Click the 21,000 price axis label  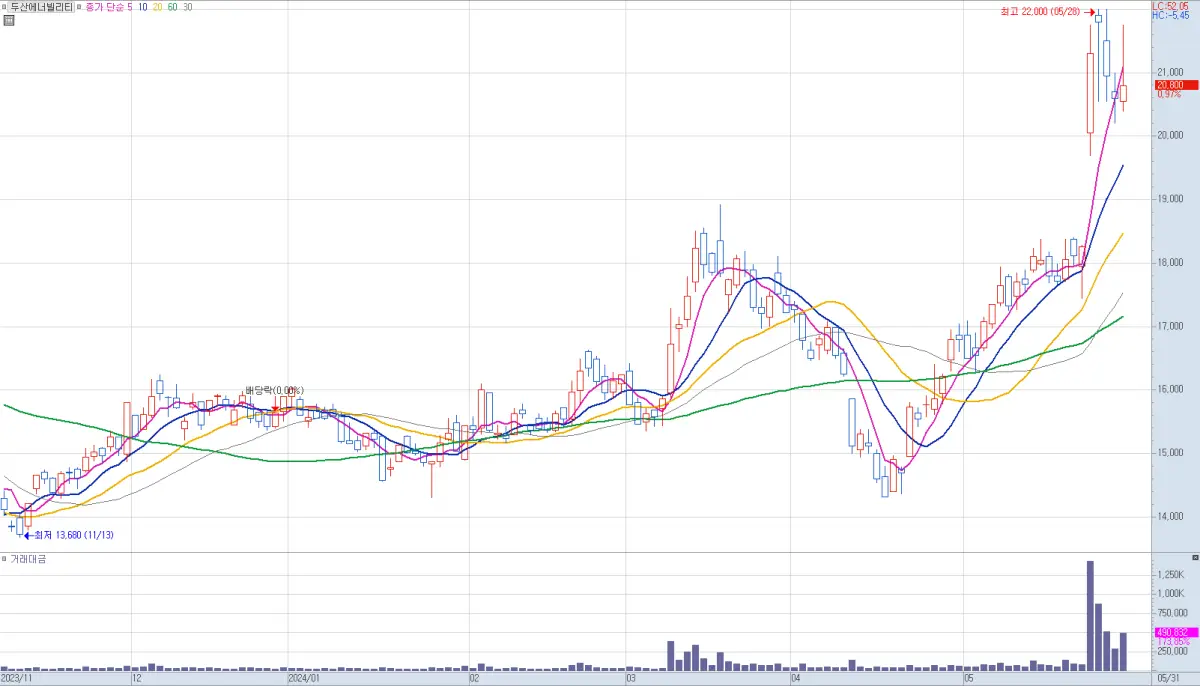tap(1171, 72)
